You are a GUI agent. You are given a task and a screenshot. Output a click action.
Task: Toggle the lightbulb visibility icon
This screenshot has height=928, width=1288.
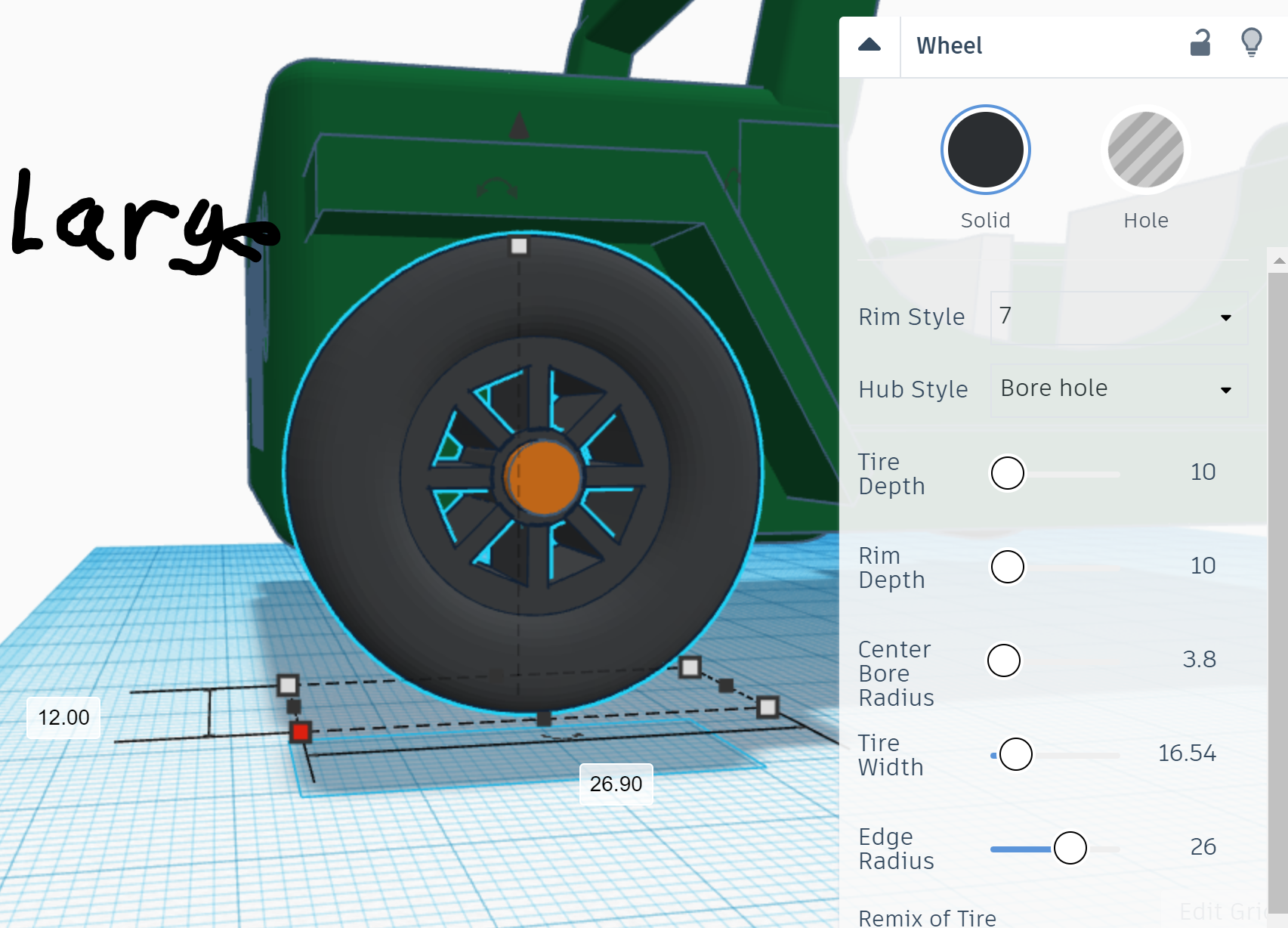coord(1252,42)
